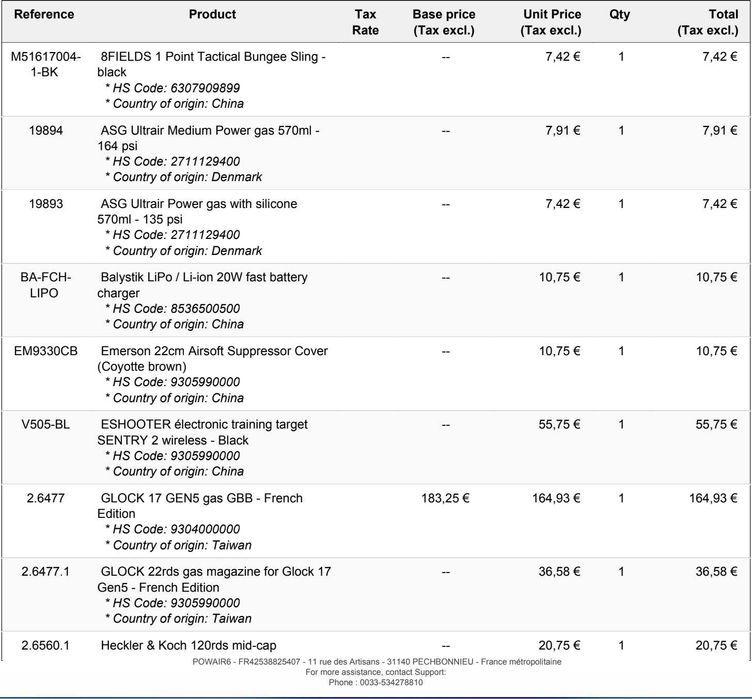
Task: Click the Unit Price column header
Action: click(551, 22)
